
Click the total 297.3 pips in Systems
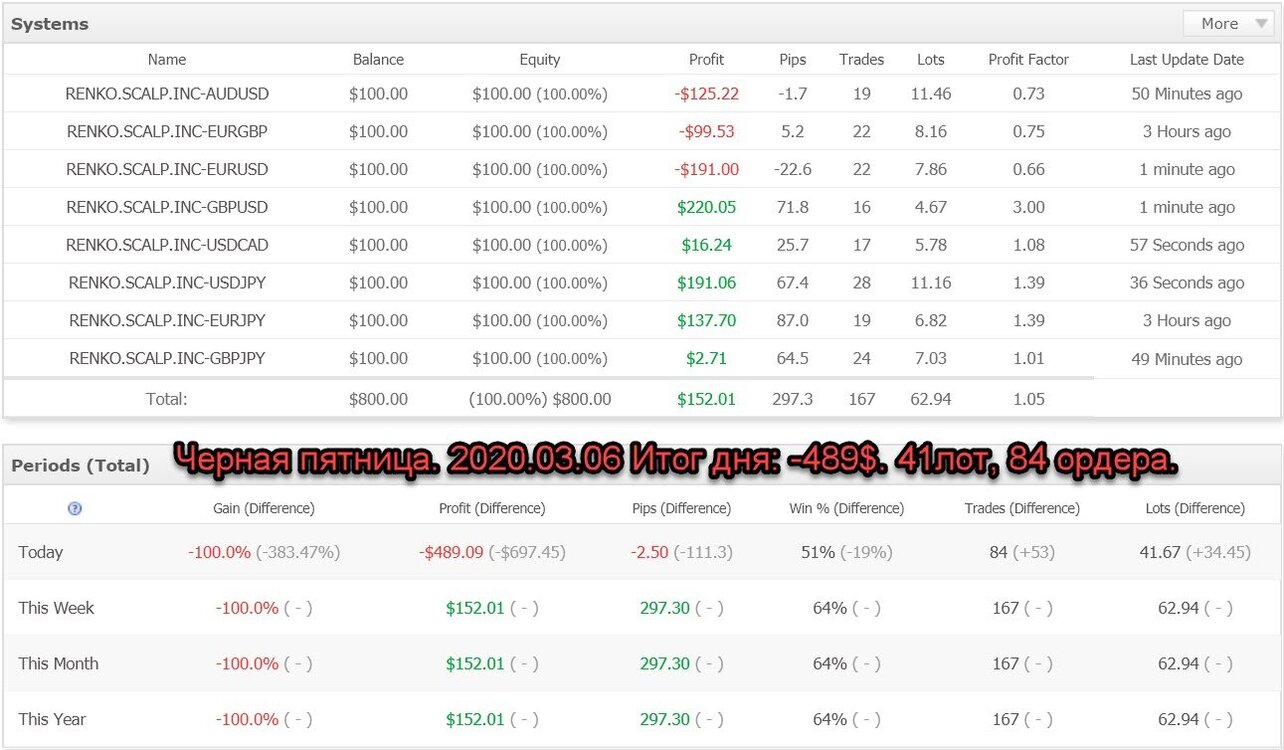tap(793, 399)
